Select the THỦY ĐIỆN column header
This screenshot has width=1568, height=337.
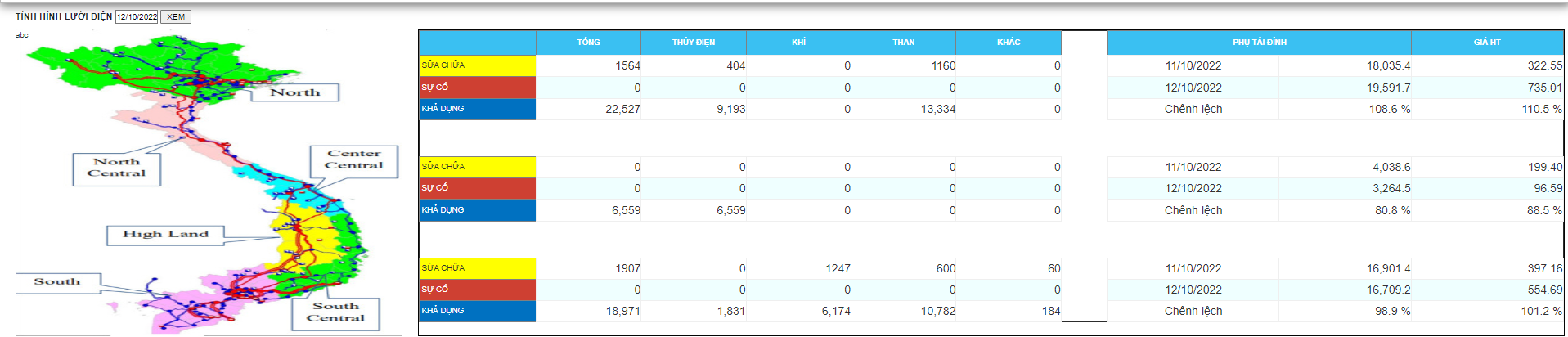693,43
